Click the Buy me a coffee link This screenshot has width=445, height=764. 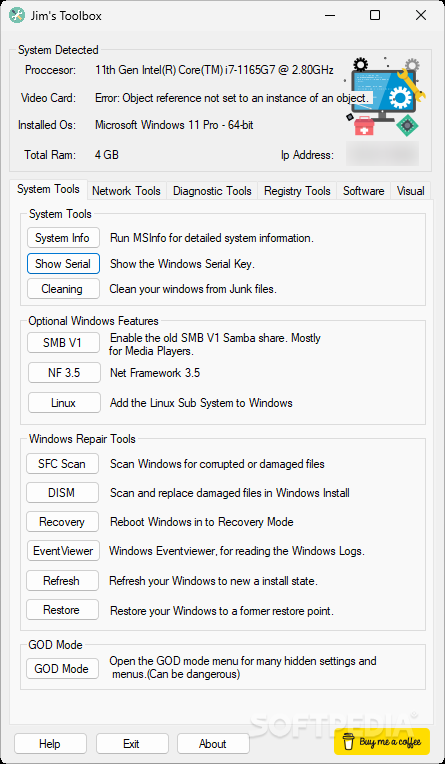point(382,741)
